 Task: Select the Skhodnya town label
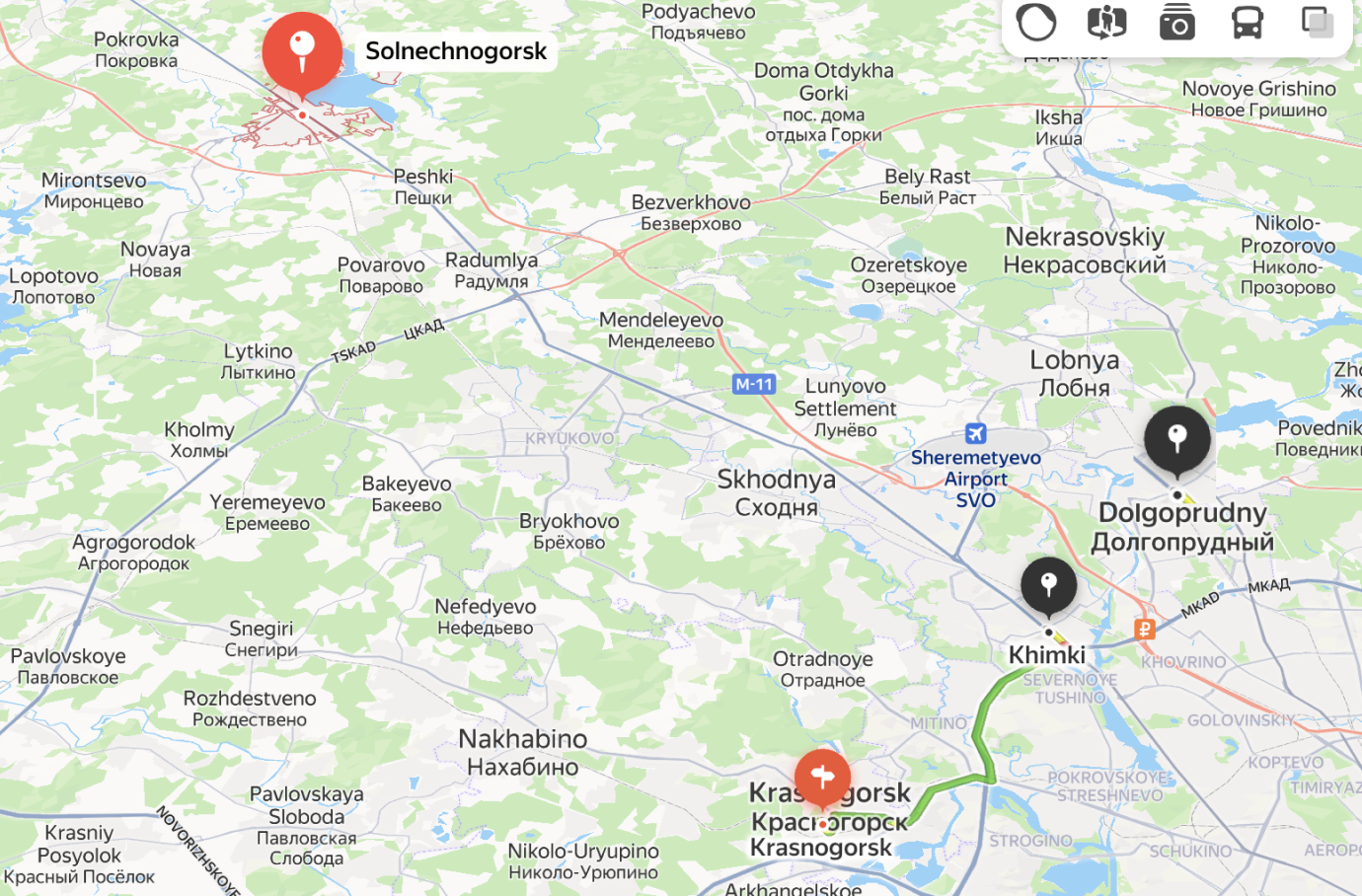[777, 492]
